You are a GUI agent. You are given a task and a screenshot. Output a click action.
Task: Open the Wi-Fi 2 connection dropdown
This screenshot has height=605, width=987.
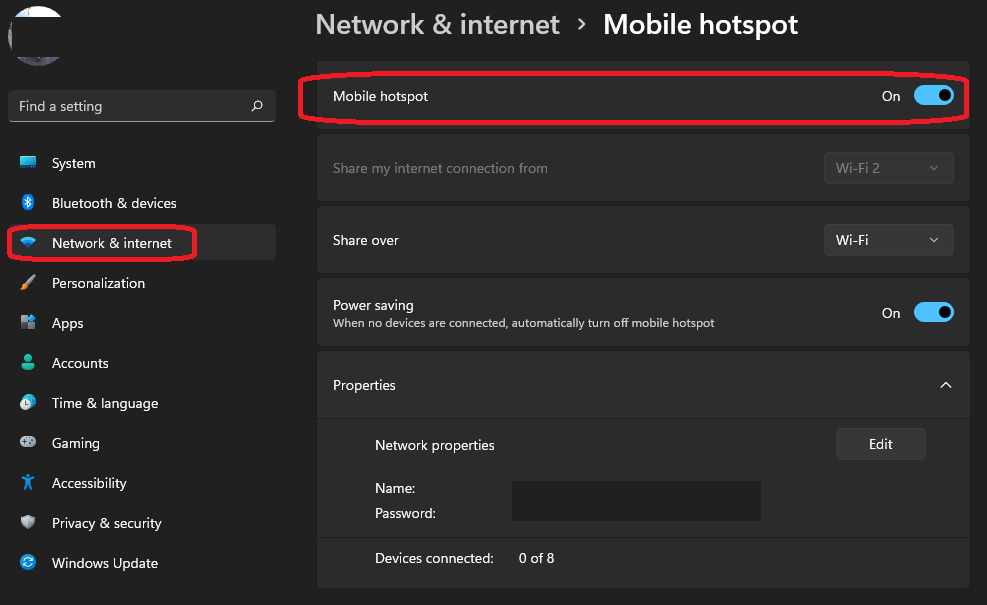click(x=887, y=168)
